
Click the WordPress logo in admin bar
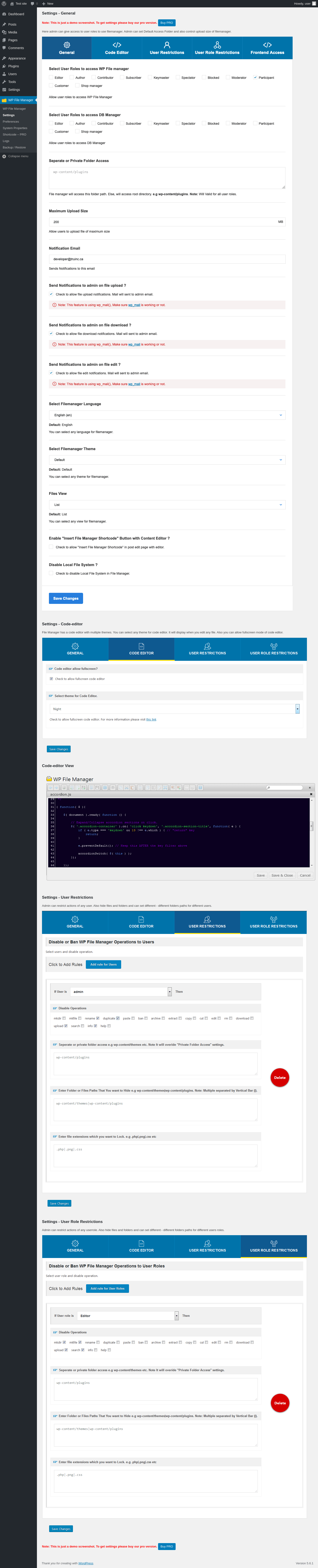(4, 4)
